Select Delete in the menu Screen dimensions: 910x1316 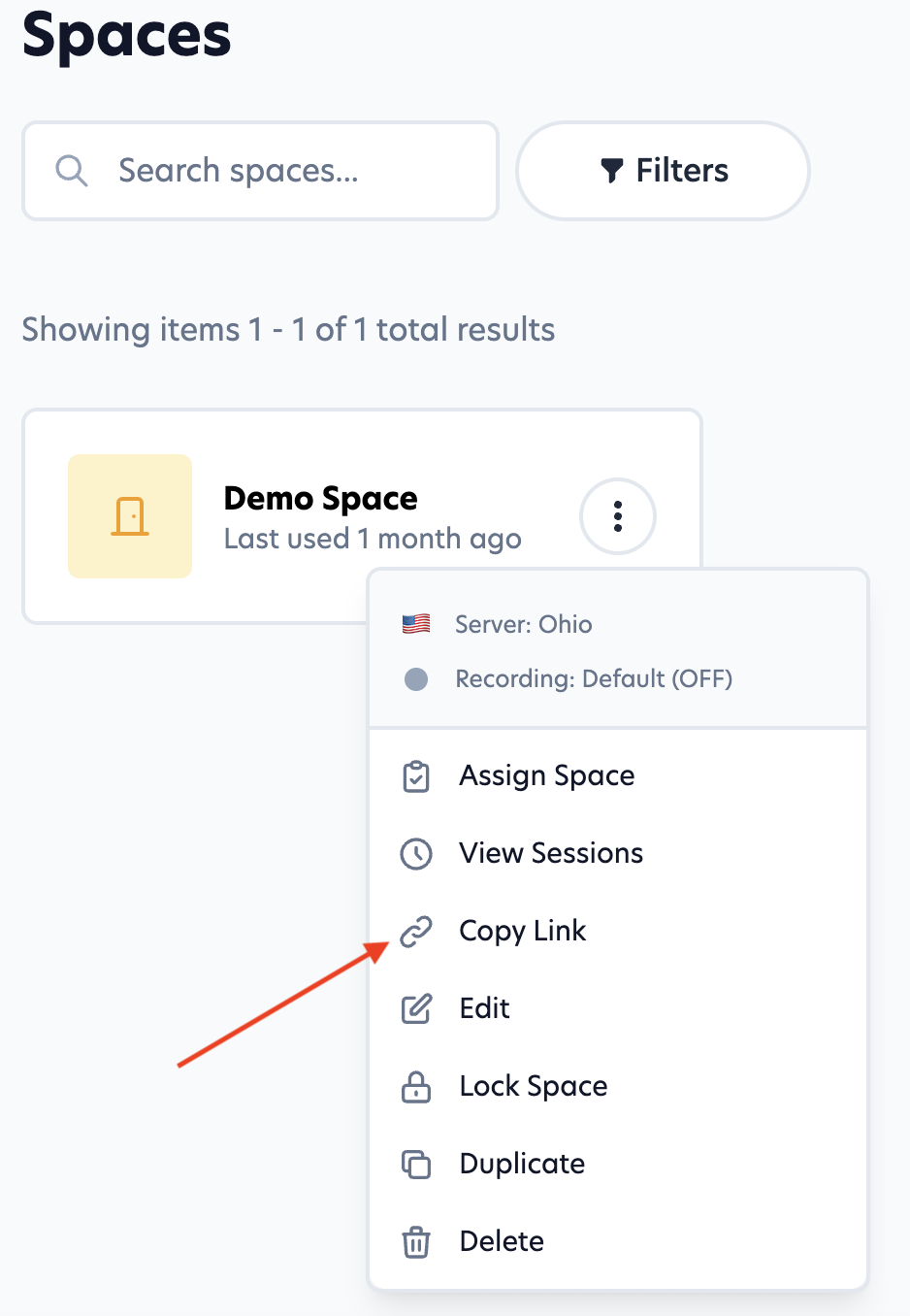click(x=618, y=1241)
